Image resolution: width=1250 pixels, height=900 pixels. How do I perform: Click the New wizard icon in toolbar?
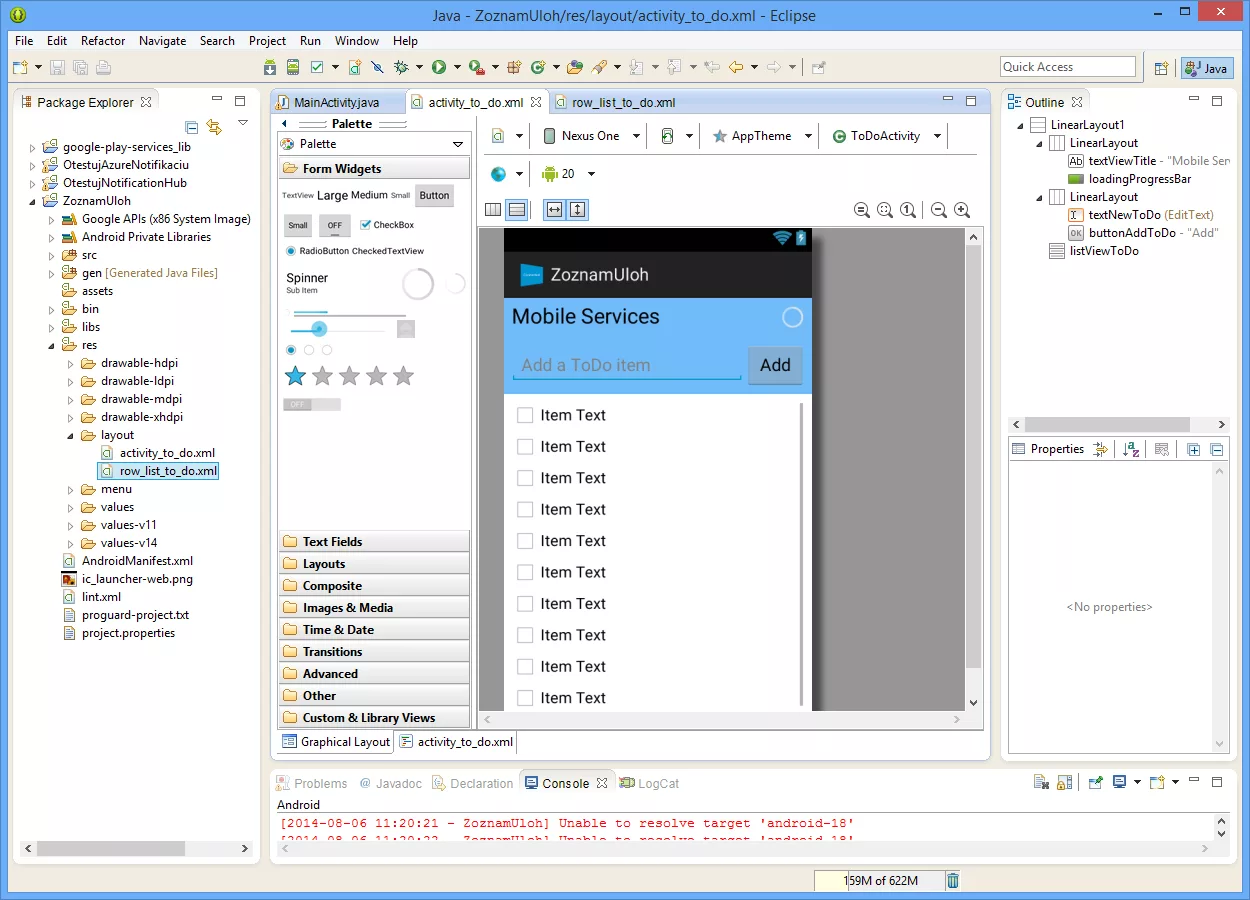click(x=20, y=67)
